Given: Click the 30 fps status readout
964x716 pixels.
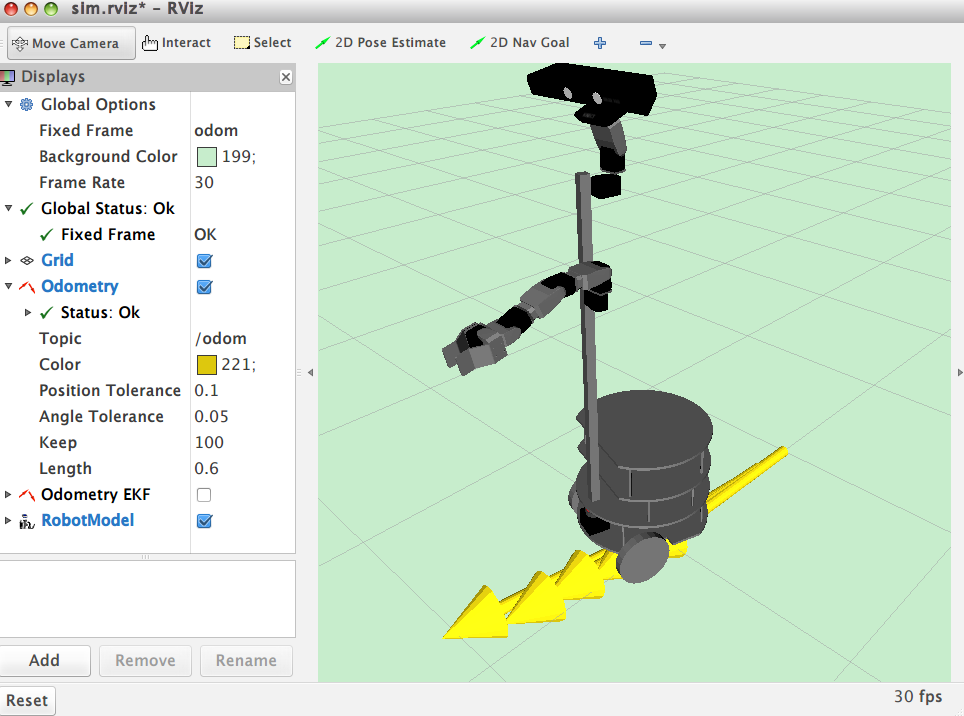Looking at the screenshot, I should pos(918,696).
